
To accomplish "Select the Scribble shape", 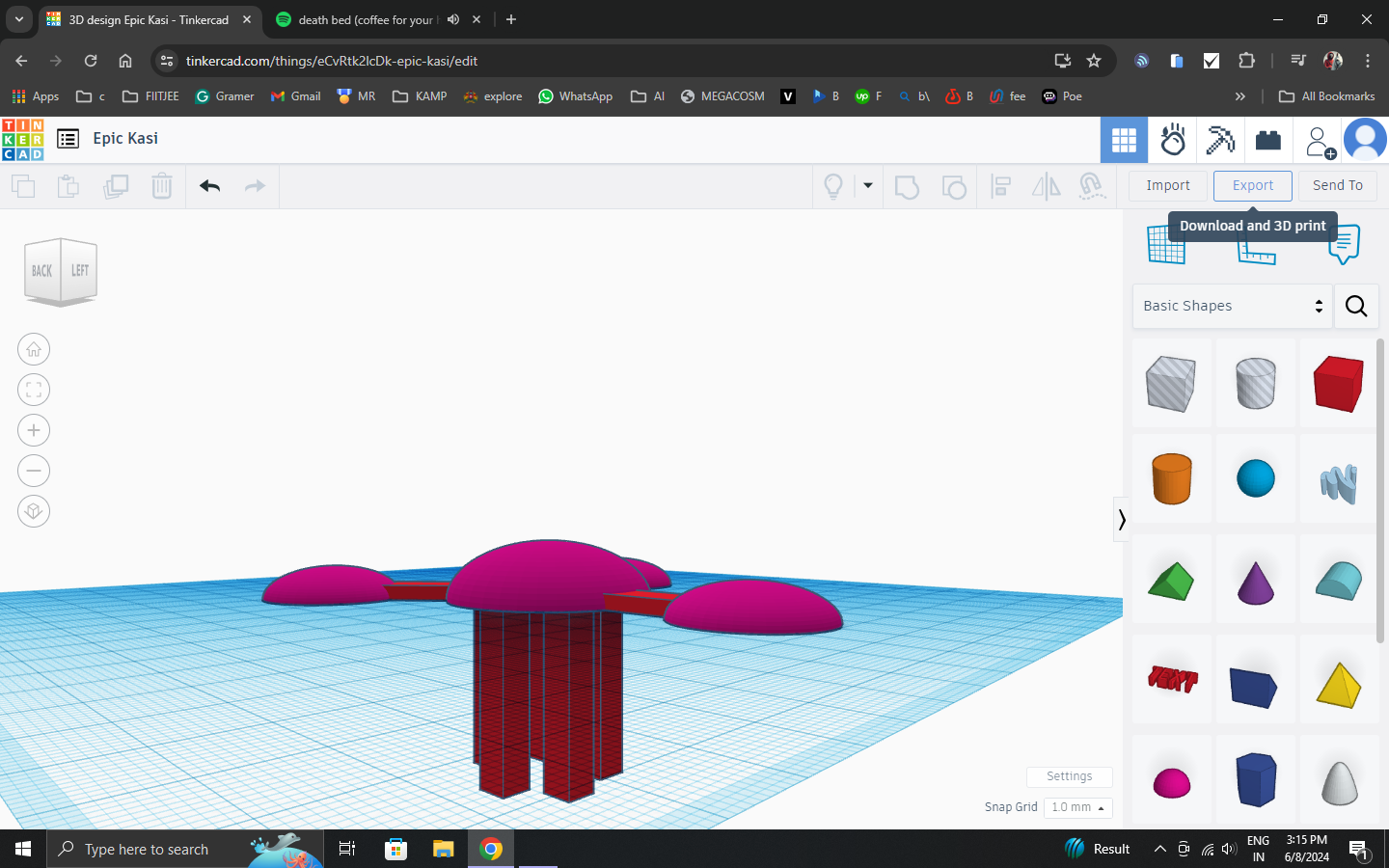I will [x=1338, y=483].
